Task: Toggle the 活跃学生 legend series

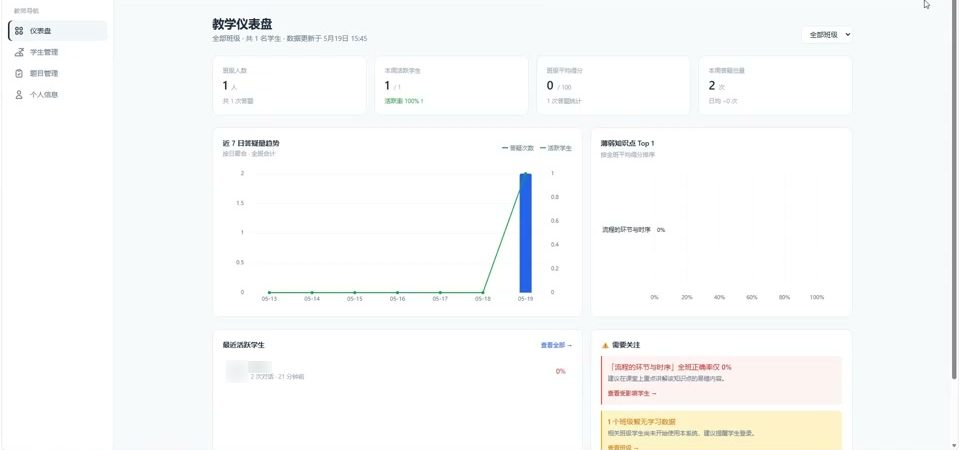Action: pyautogui.click(x=555, y=148)
